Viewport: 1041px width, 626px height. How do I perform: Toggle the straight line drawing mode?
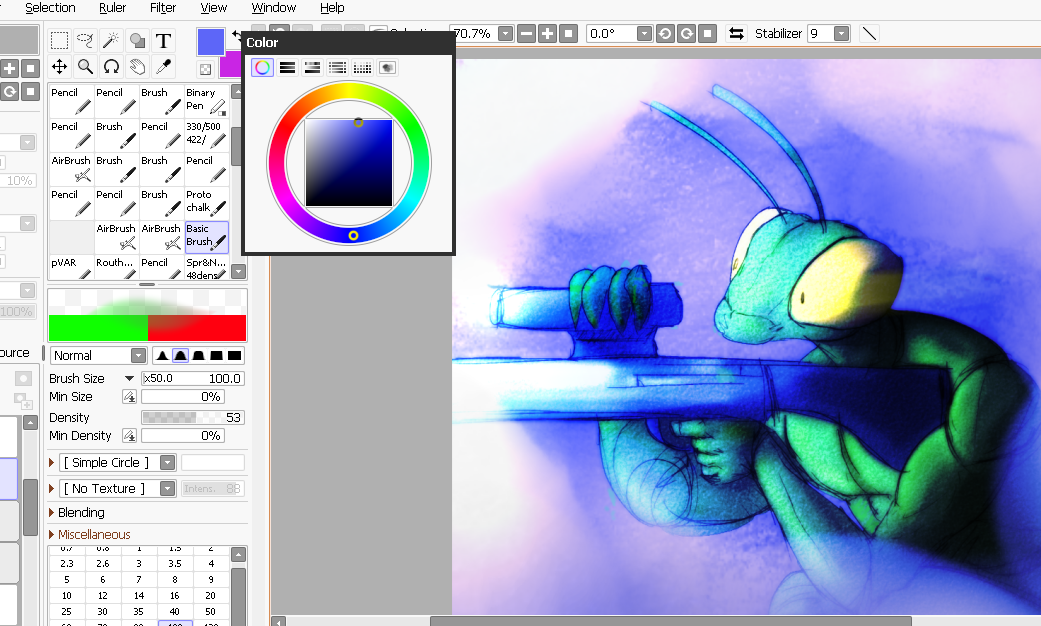[x=869, y=34]
